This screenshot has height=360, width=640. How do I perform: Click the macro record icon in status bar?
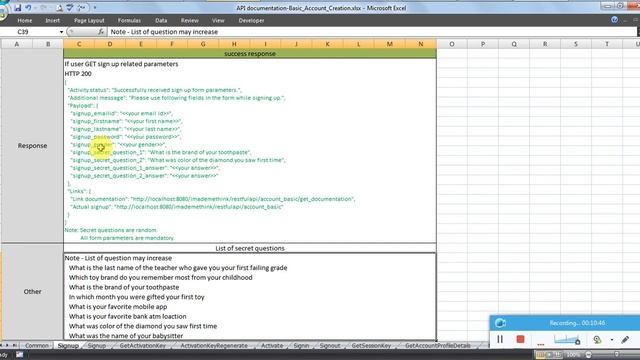[x=19, y=355]
